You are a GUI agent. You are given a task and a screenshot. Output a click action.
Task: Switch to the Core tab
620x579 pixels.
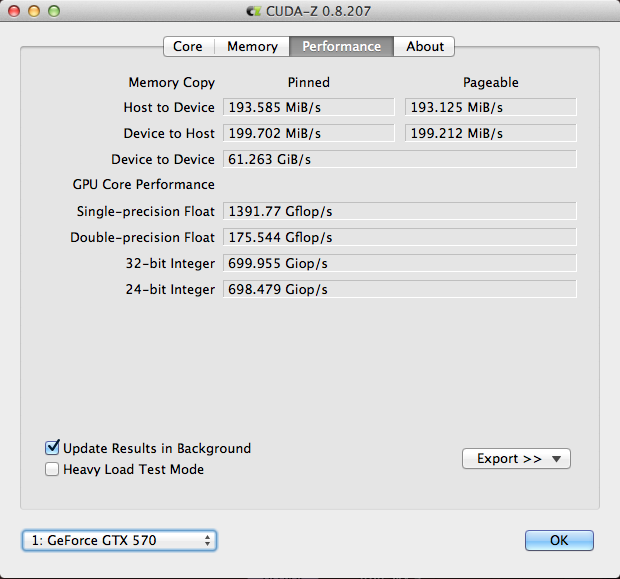pos(188,46)
